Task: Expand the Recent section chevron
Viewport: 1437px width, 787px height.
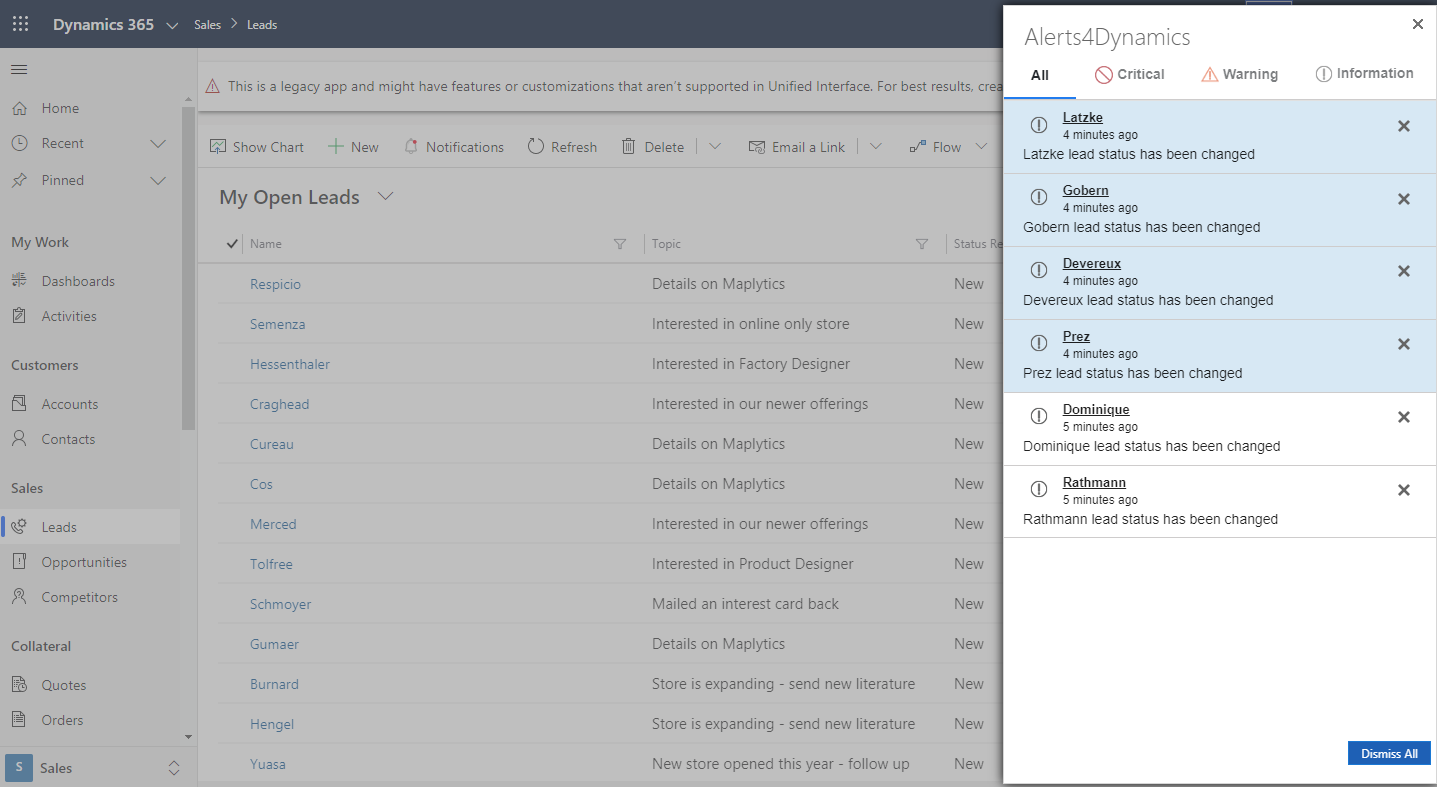Action: pyautogui.click(x=158, y=144)
